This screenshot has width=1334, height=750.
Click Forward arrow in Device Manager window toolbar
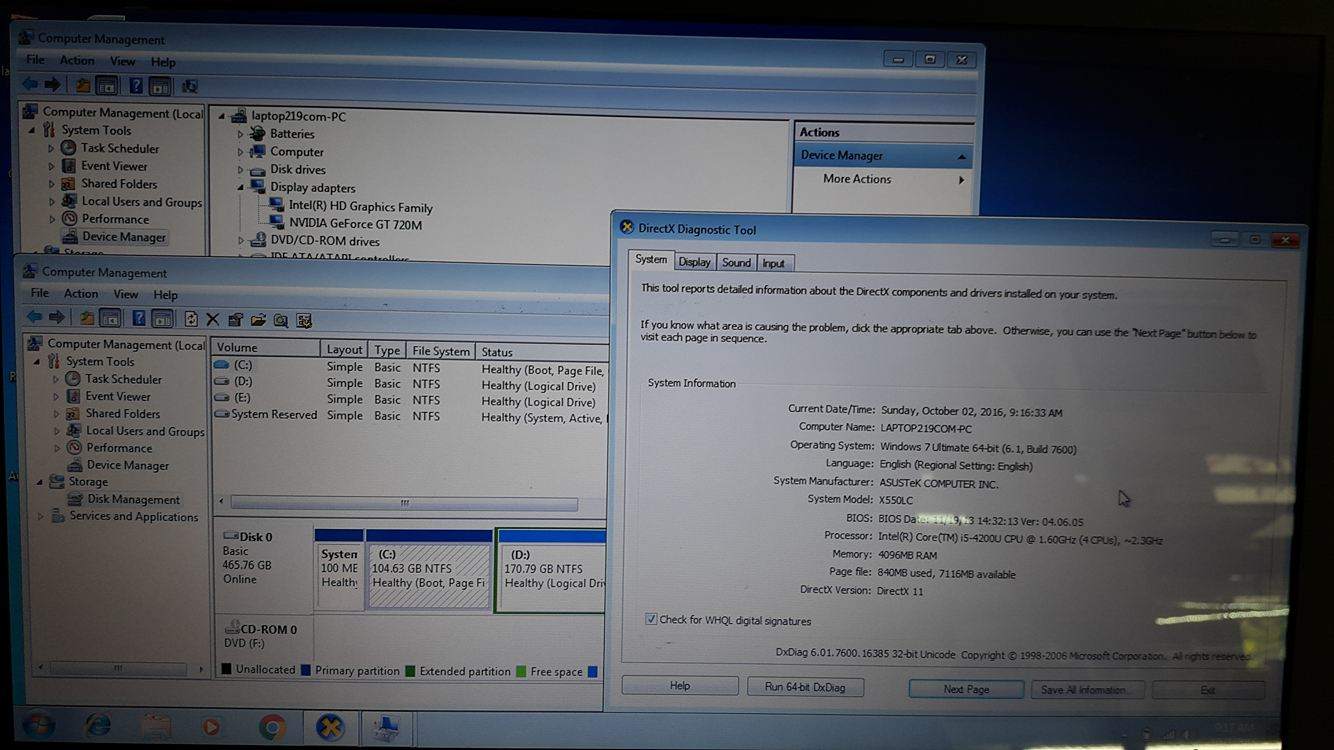(52, 85)
